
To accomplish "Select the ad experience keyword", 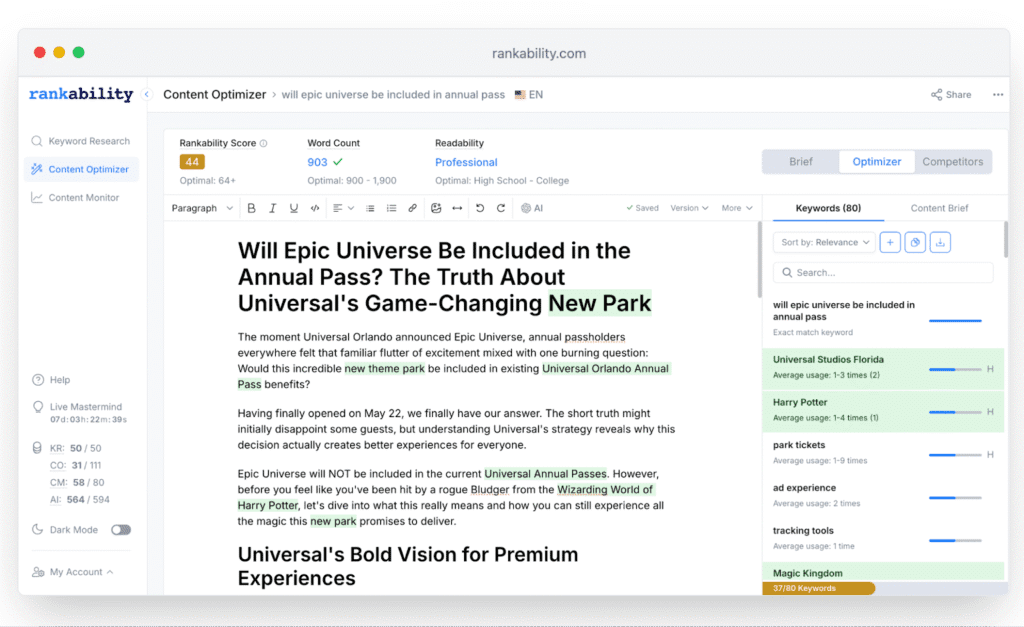I will tap(883, 497).
